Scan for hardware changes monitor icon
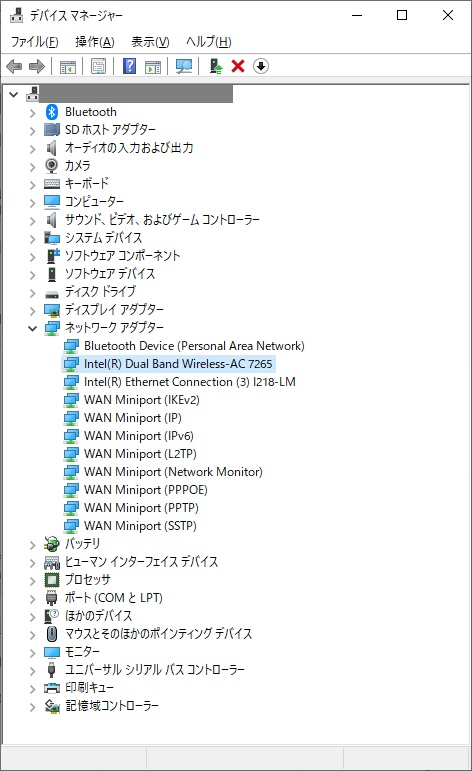The image size is (472, 771). point(184,66)
